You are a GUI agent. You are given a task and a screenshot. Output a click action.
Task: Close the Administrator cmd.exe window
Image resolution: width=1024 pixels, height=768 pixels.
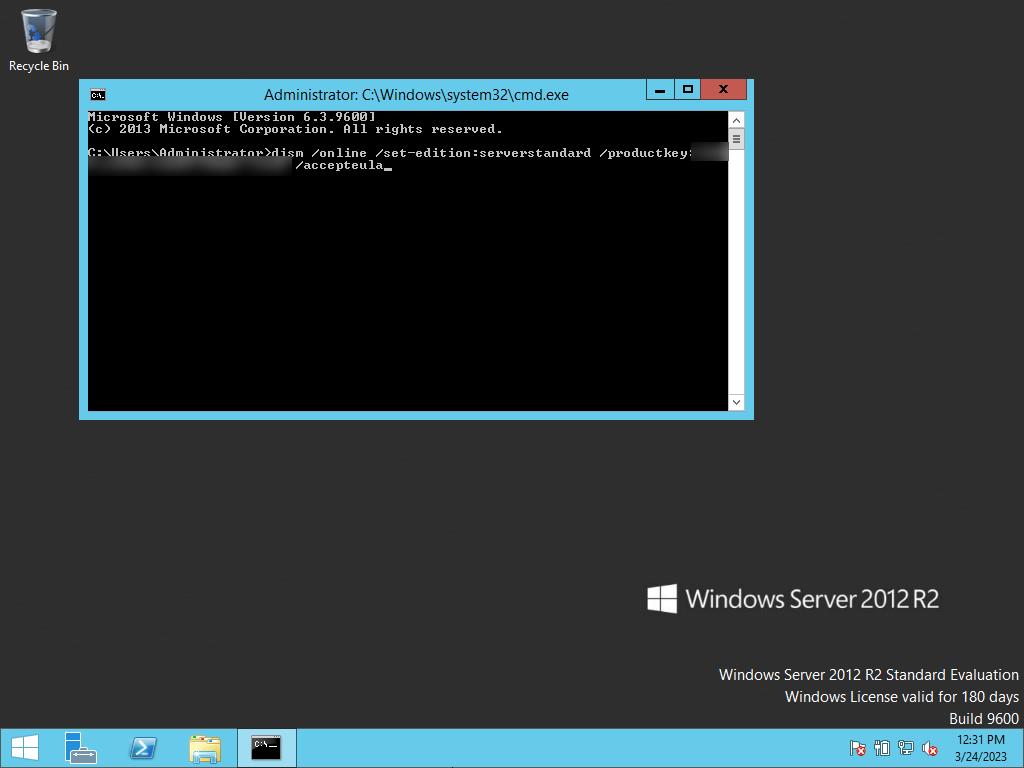point(723,89)
